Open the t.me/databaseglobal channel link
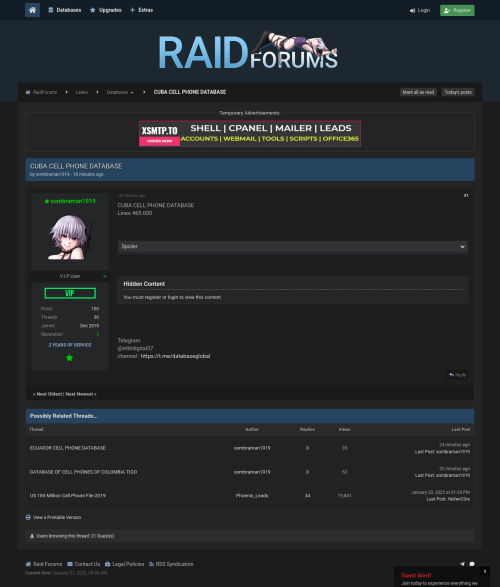Image resolution: width=500 pixels, height=587 pixels. coord(175,356)
